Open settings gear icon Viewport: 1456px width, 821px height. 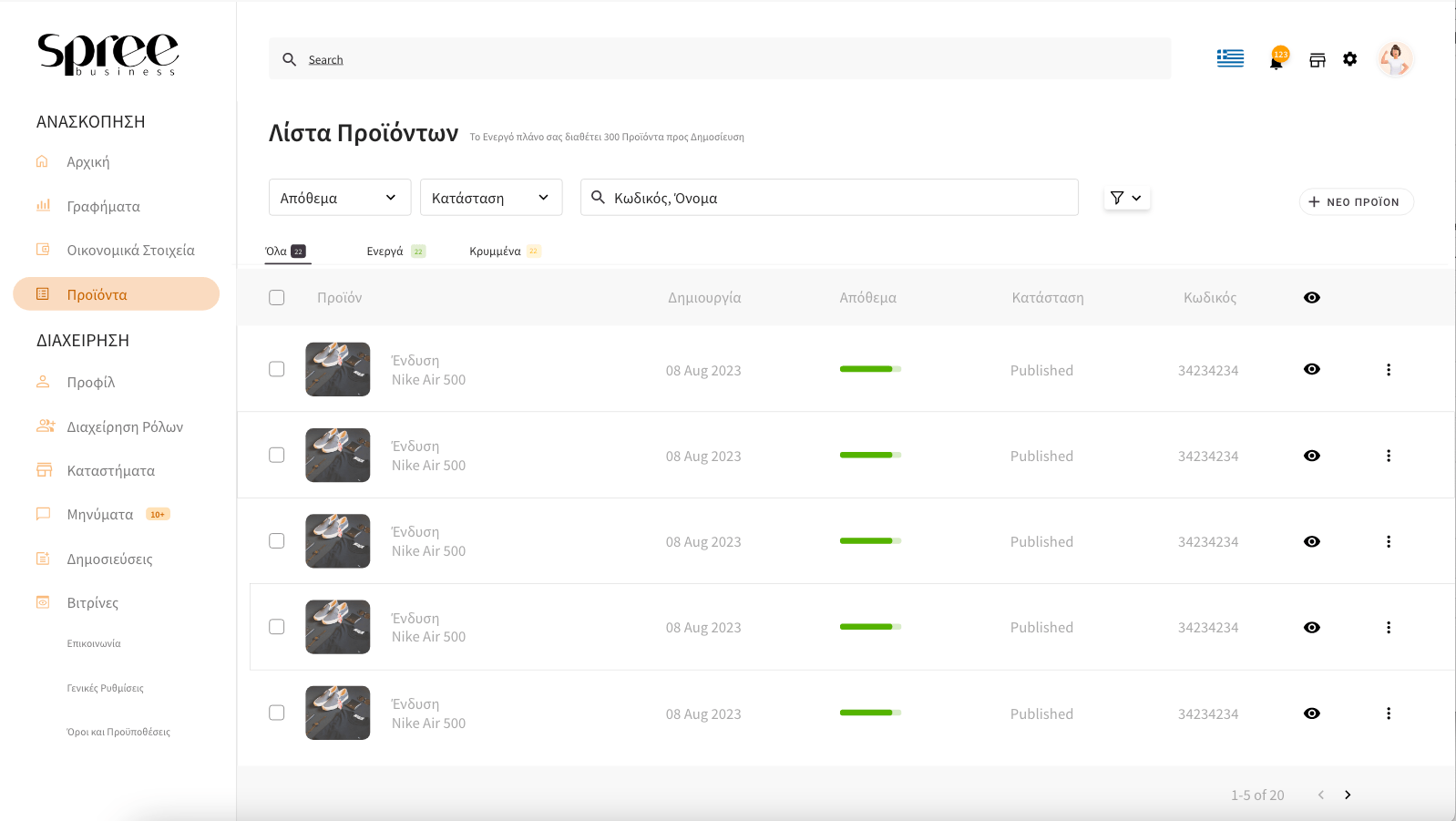pos(1350,59)
